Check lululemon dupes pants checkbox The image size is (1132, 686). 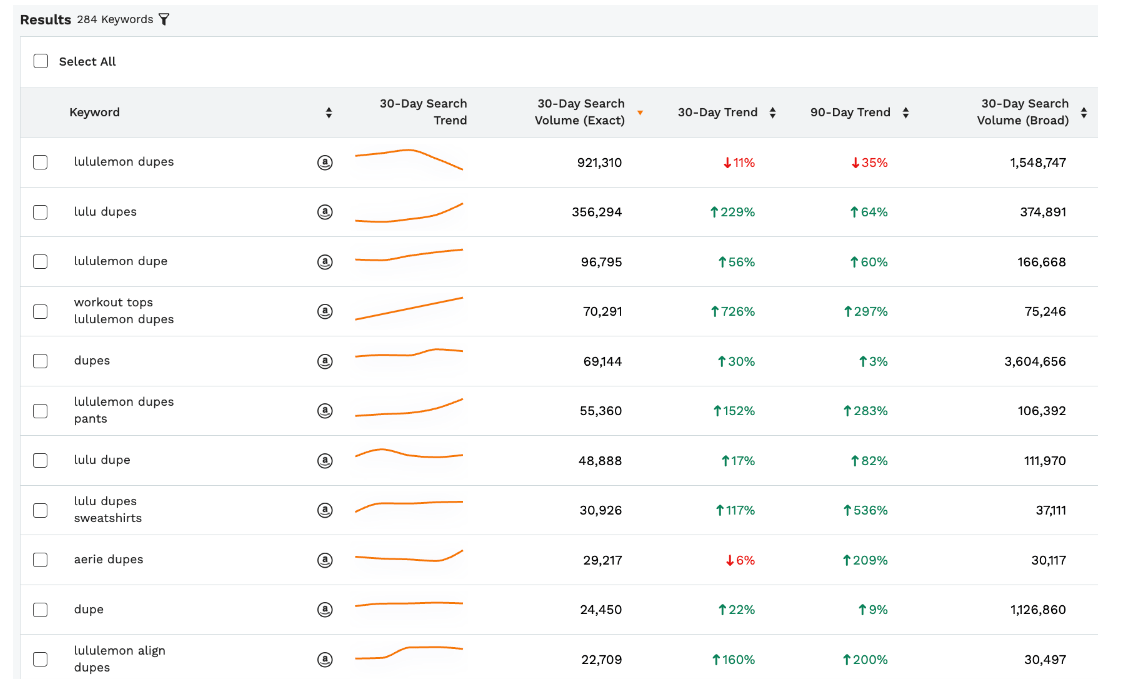click(x=40, y=411)
